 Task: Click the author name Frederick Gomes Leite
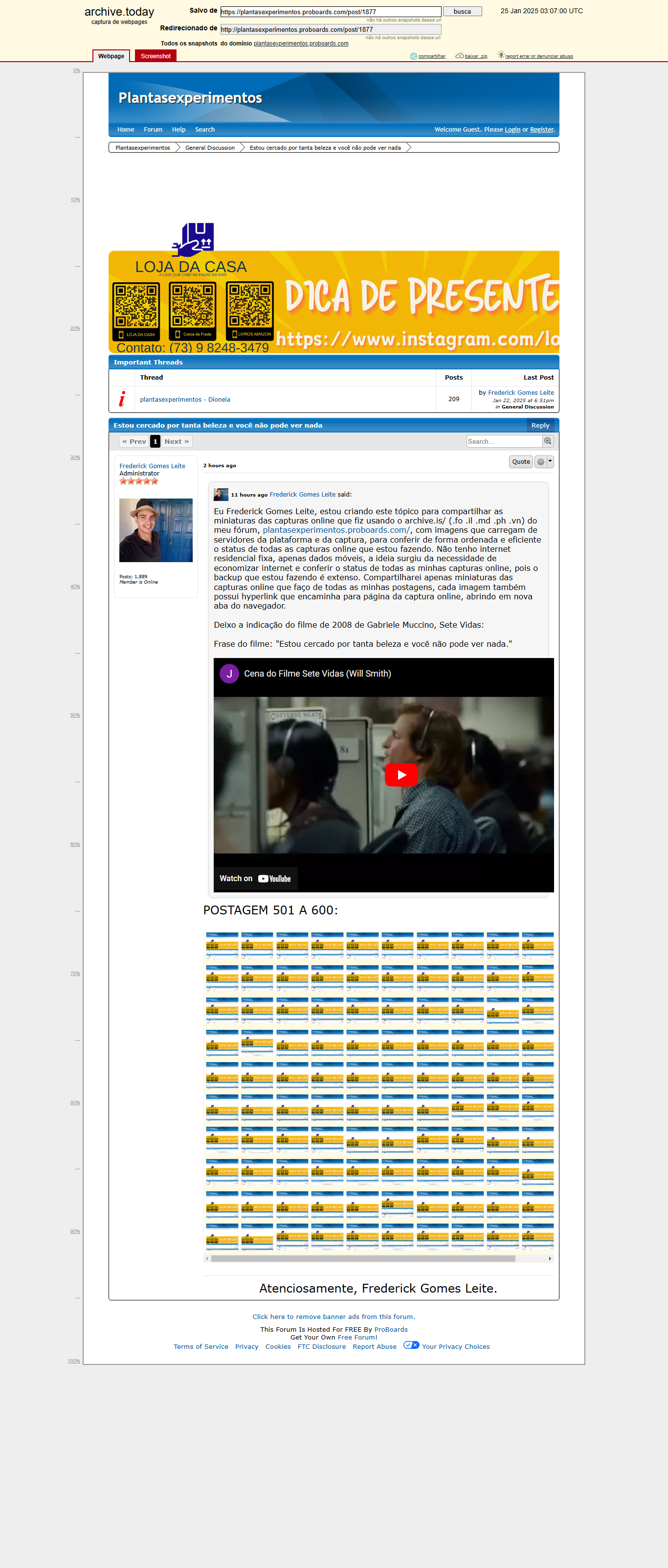[152, 466]
